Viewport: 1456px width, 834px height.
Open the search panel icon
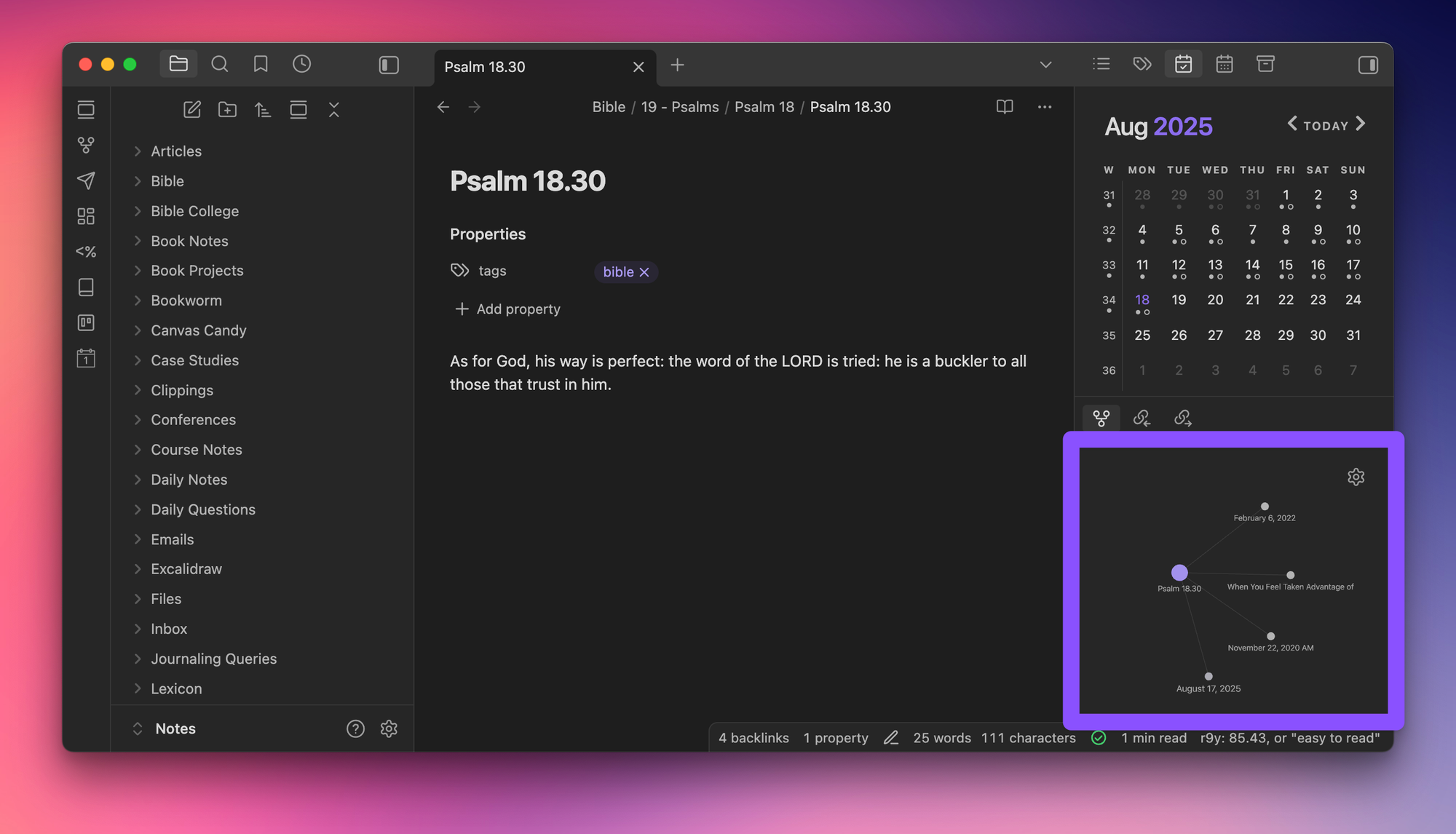tap(219, 64)
